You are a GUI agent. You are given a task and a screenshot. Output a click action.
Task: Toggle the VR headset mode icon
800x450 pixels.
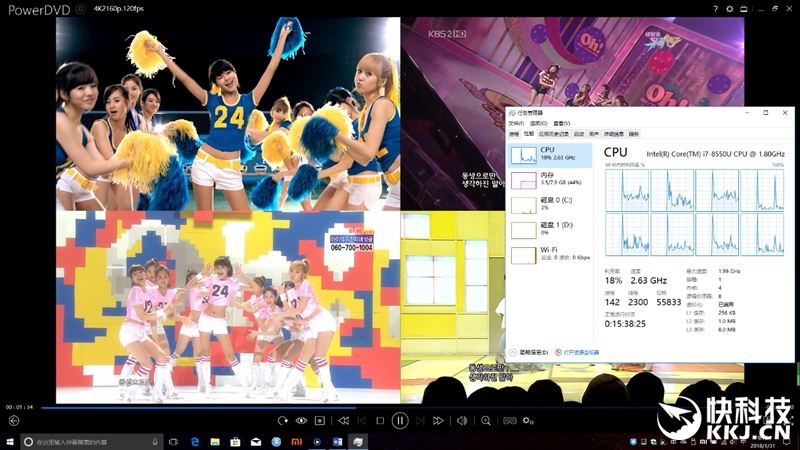pos(509,421)
